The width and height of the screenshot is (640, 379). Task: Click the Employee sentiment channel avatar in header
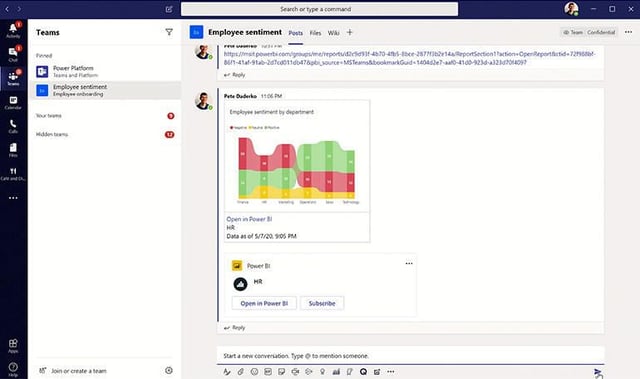tap(196, 32)
